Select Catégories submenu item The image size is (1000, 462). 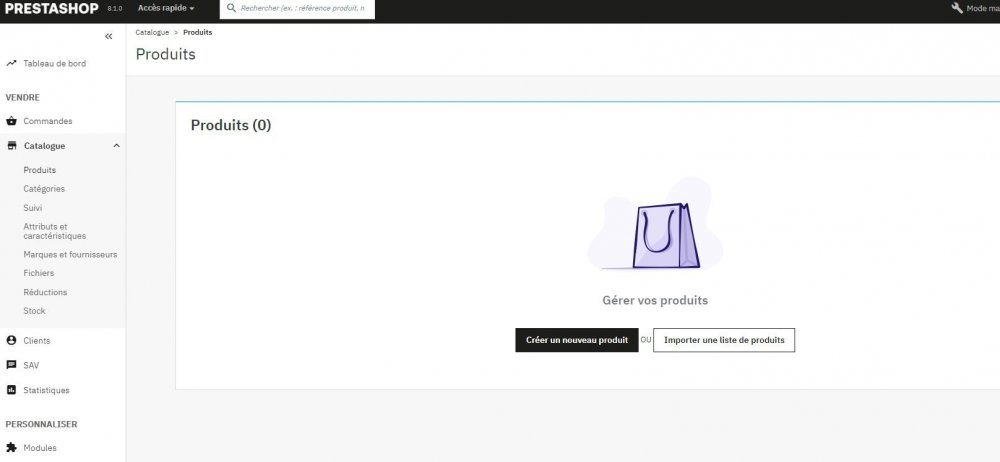pyautogui.click(x=44, y=189)
